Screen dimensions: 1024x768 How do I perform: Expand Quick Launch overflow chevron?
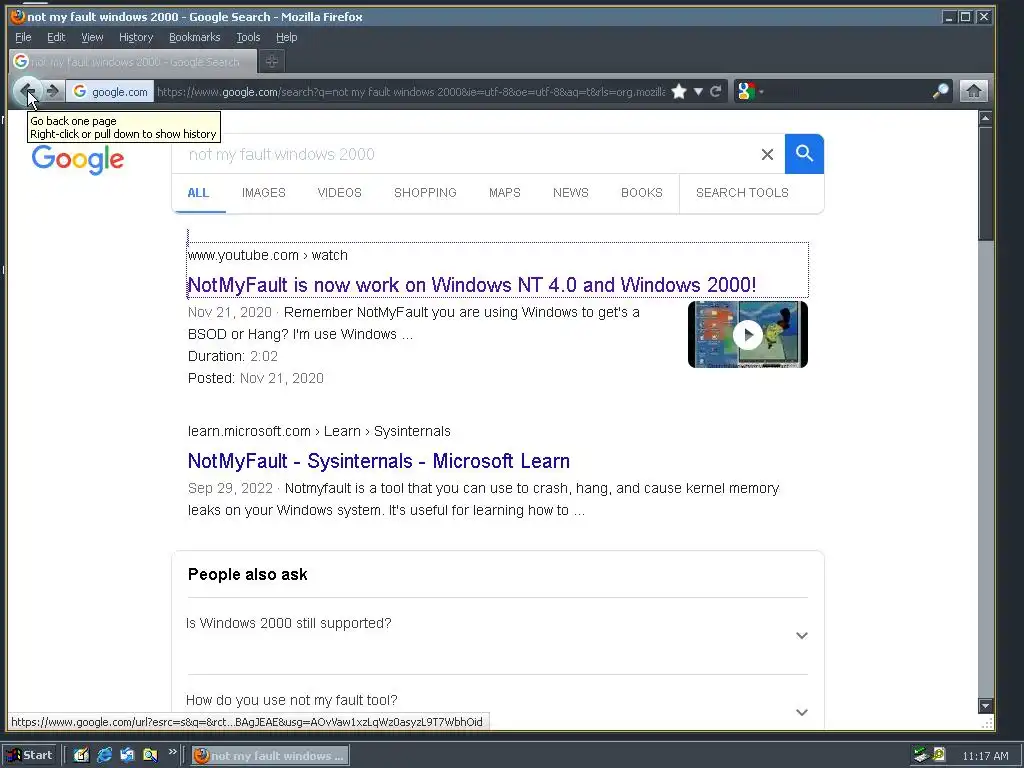click(172, 752)
